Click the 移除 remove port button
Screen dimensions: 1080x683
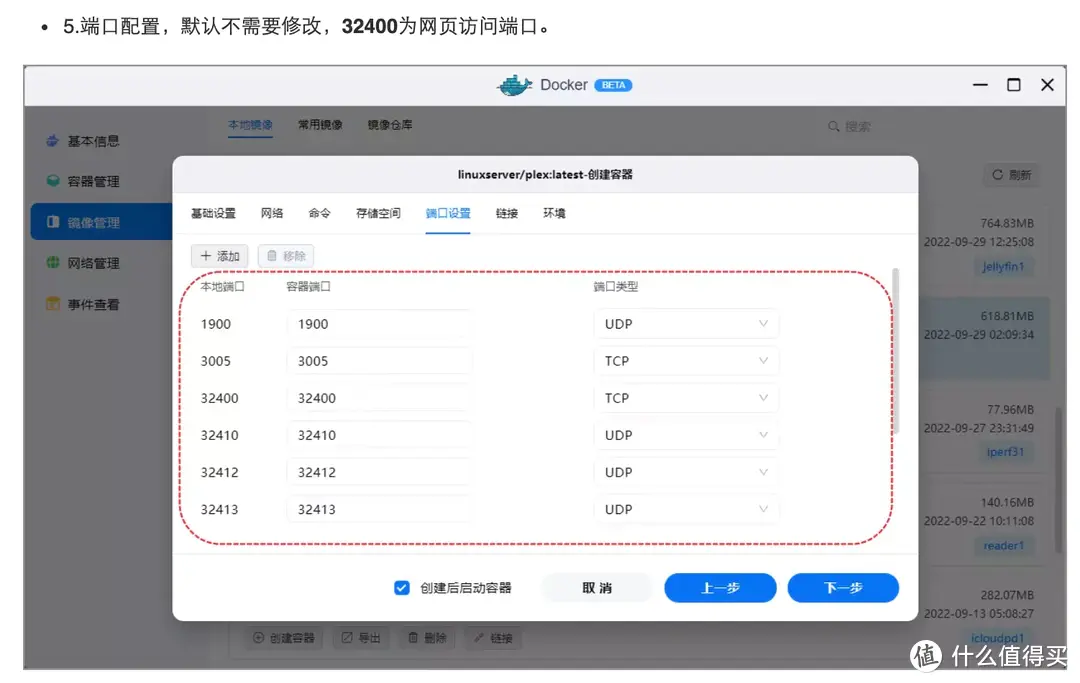tap(286, 256)
